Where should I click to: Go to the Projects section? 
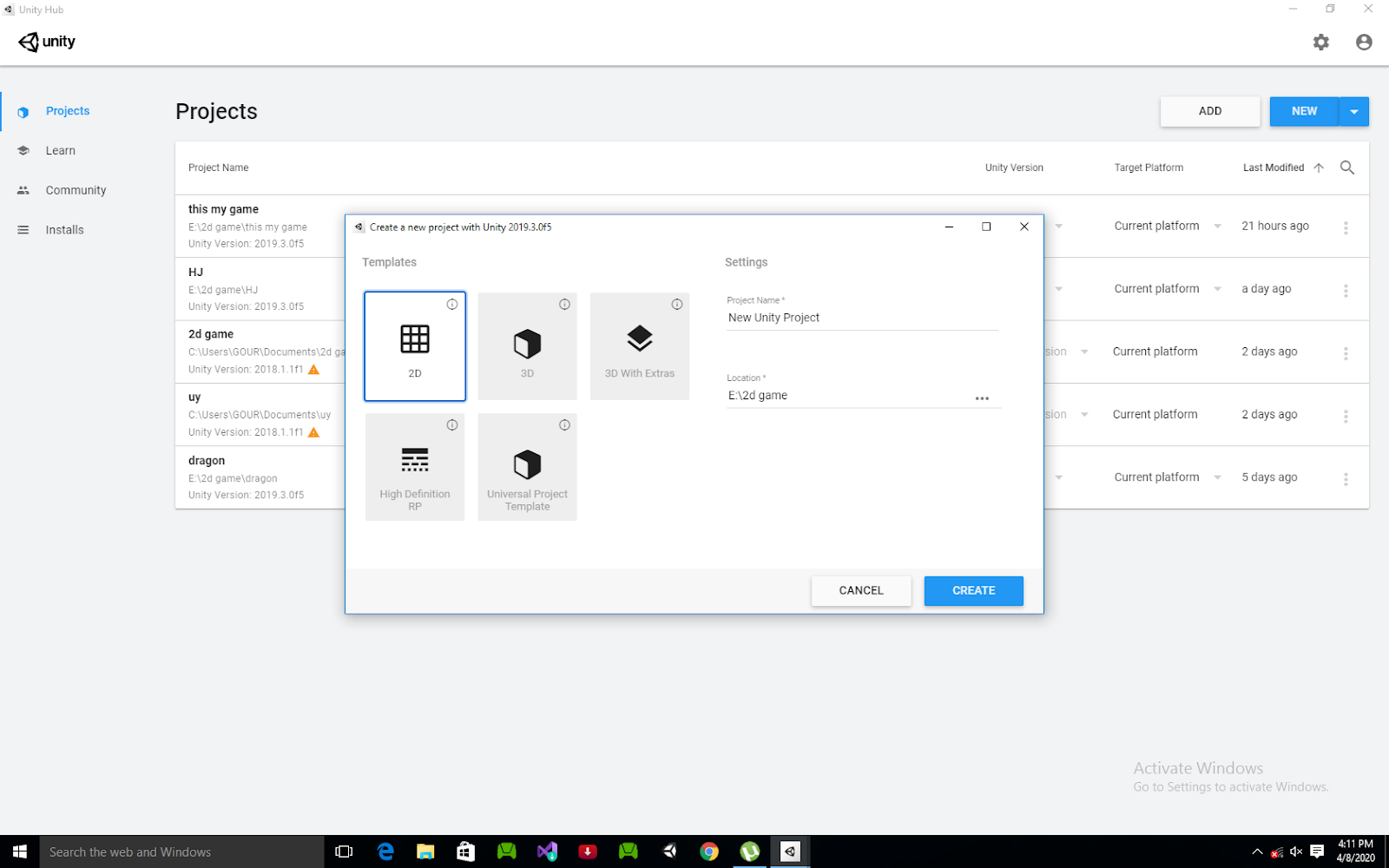(x=68, y=111)
